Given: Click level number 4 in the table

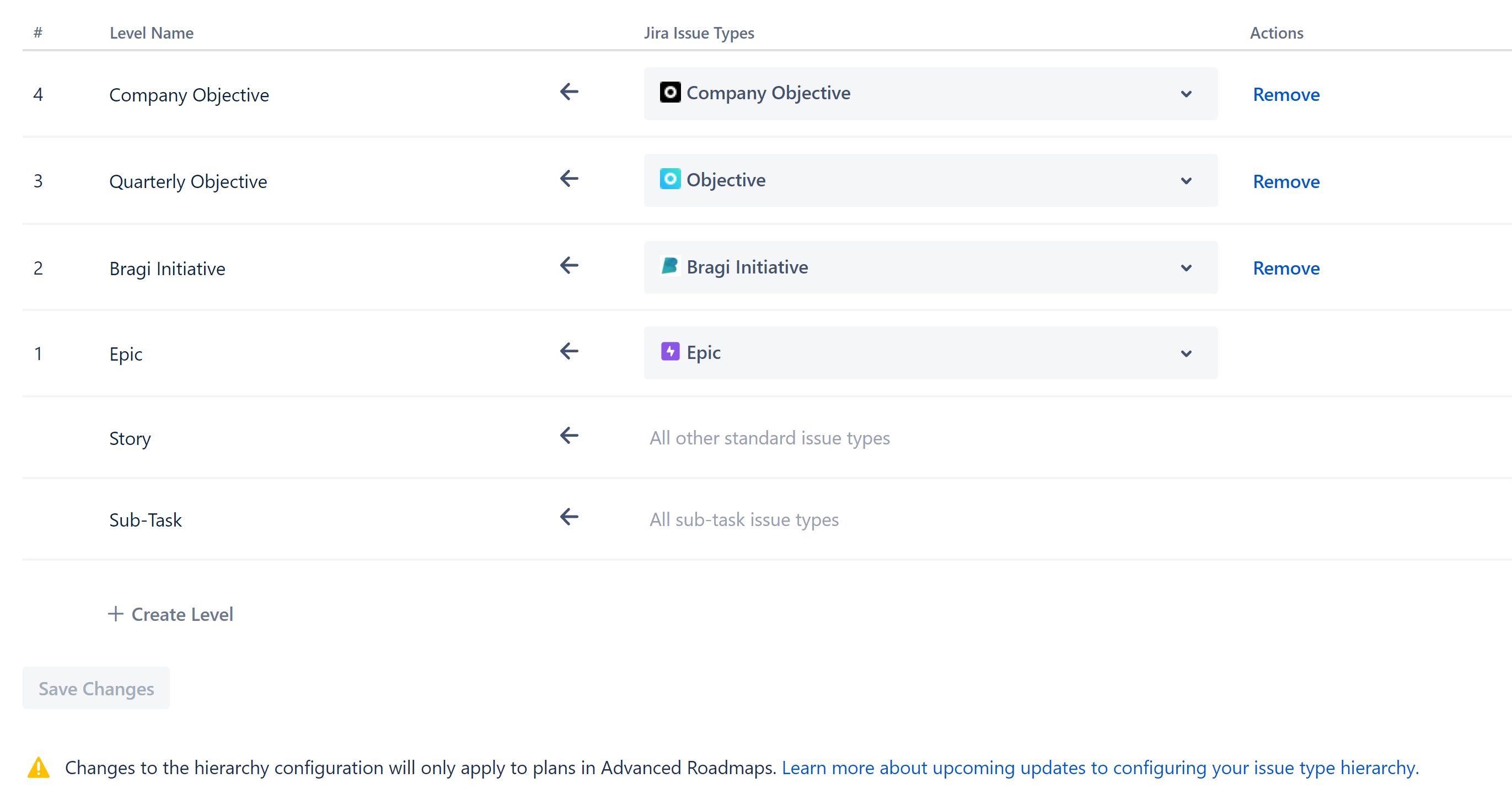Looking at the screenshot, I should click(x=38, y=94).
